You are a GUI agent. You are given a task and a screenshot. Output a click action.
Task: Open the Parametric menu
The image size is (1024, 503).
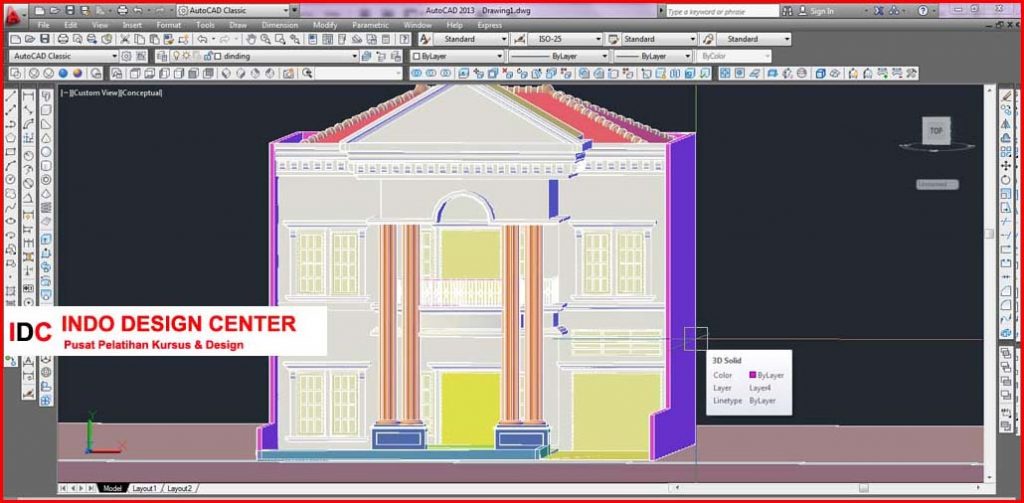pos(370,25)
